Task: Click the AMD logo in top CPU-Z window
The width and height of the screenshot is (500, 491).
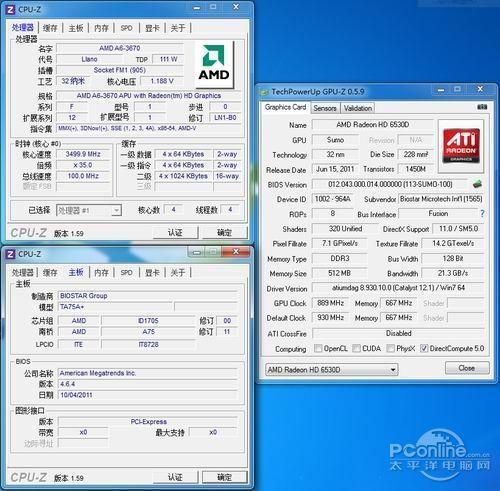Action: [x=214, y=65]
